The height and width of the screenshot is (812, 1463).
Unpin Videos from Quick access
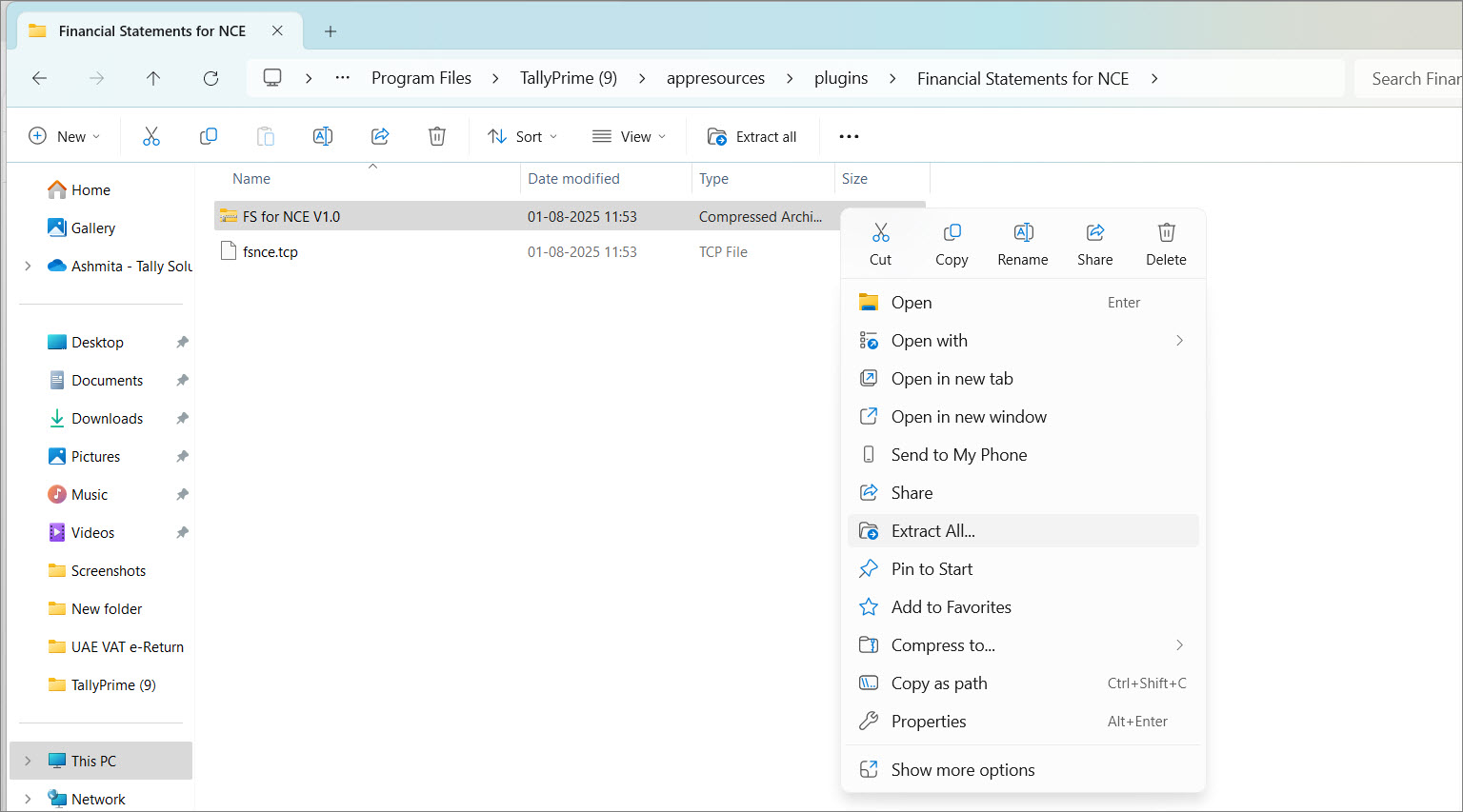(x=182, y=532)
